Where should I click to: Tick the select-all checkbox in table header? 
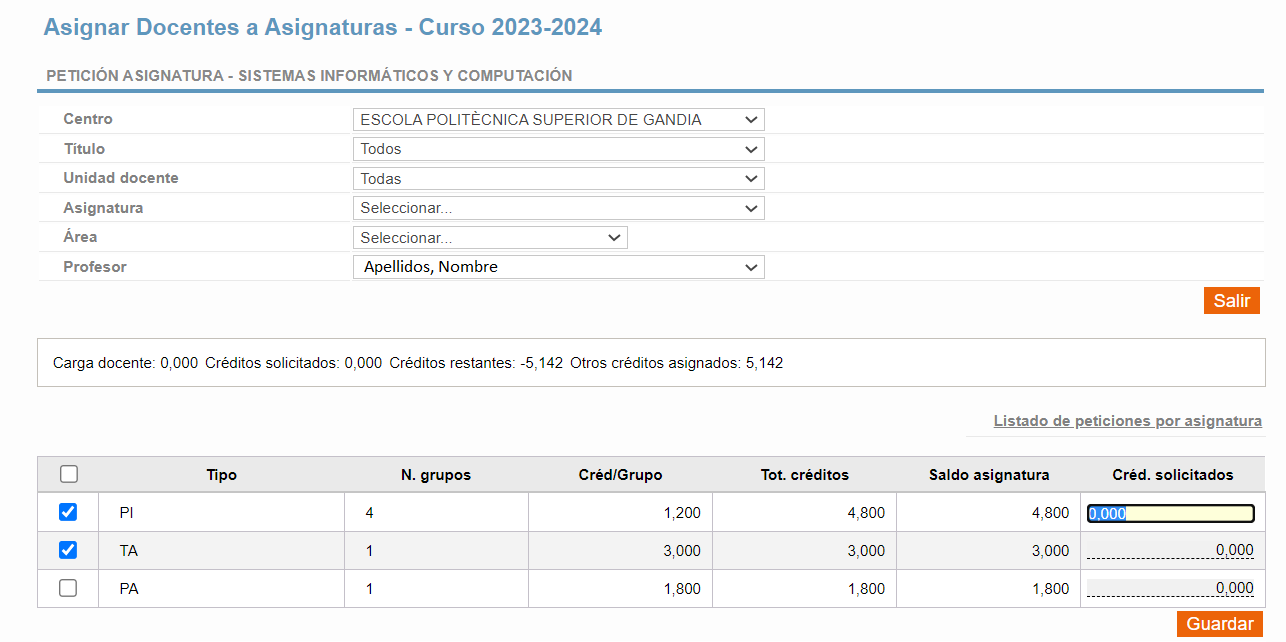(x=69, y=474)
